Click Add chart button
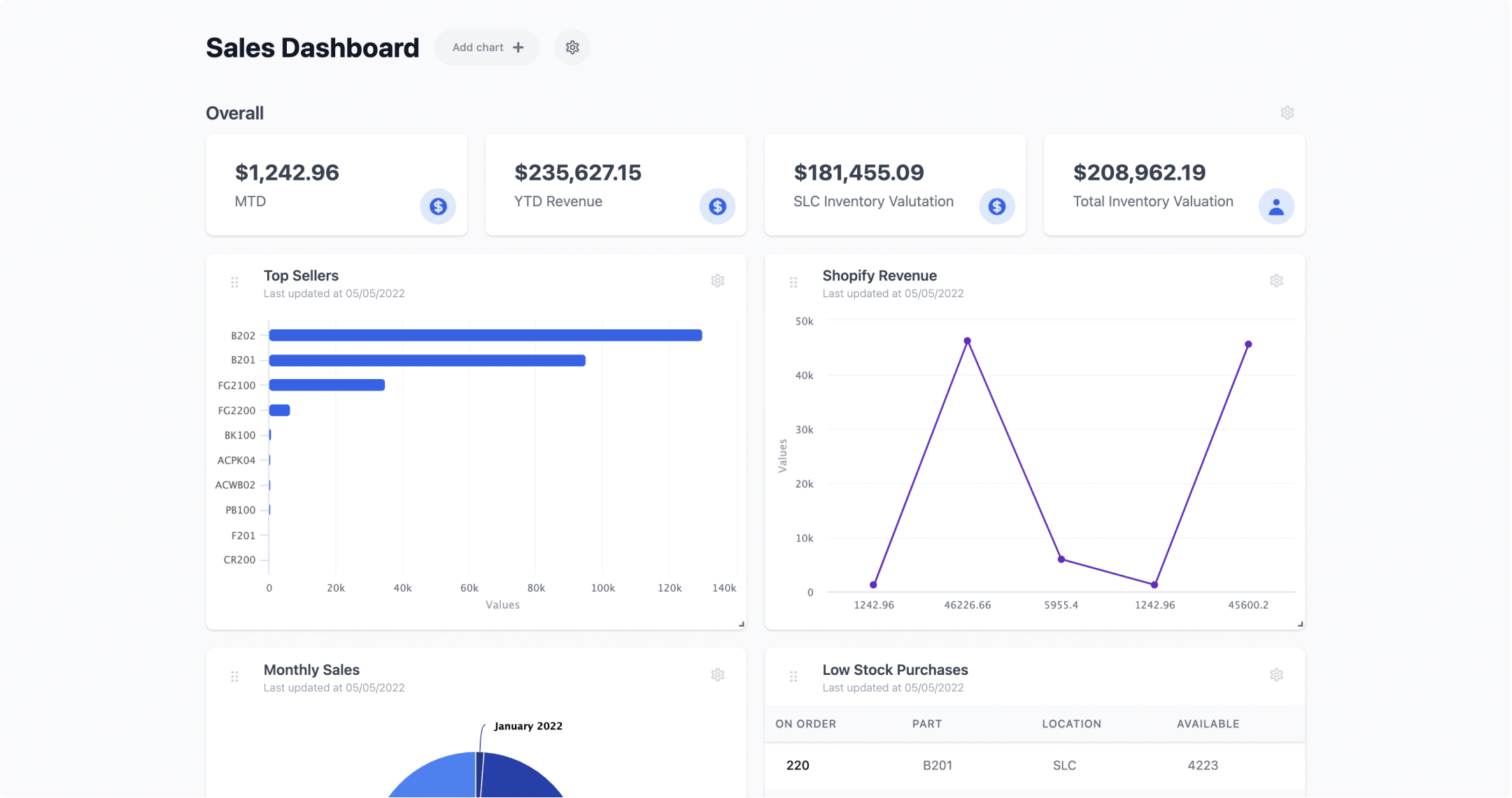The height and width of the screenshot is (798, 1512). [486, 46]
